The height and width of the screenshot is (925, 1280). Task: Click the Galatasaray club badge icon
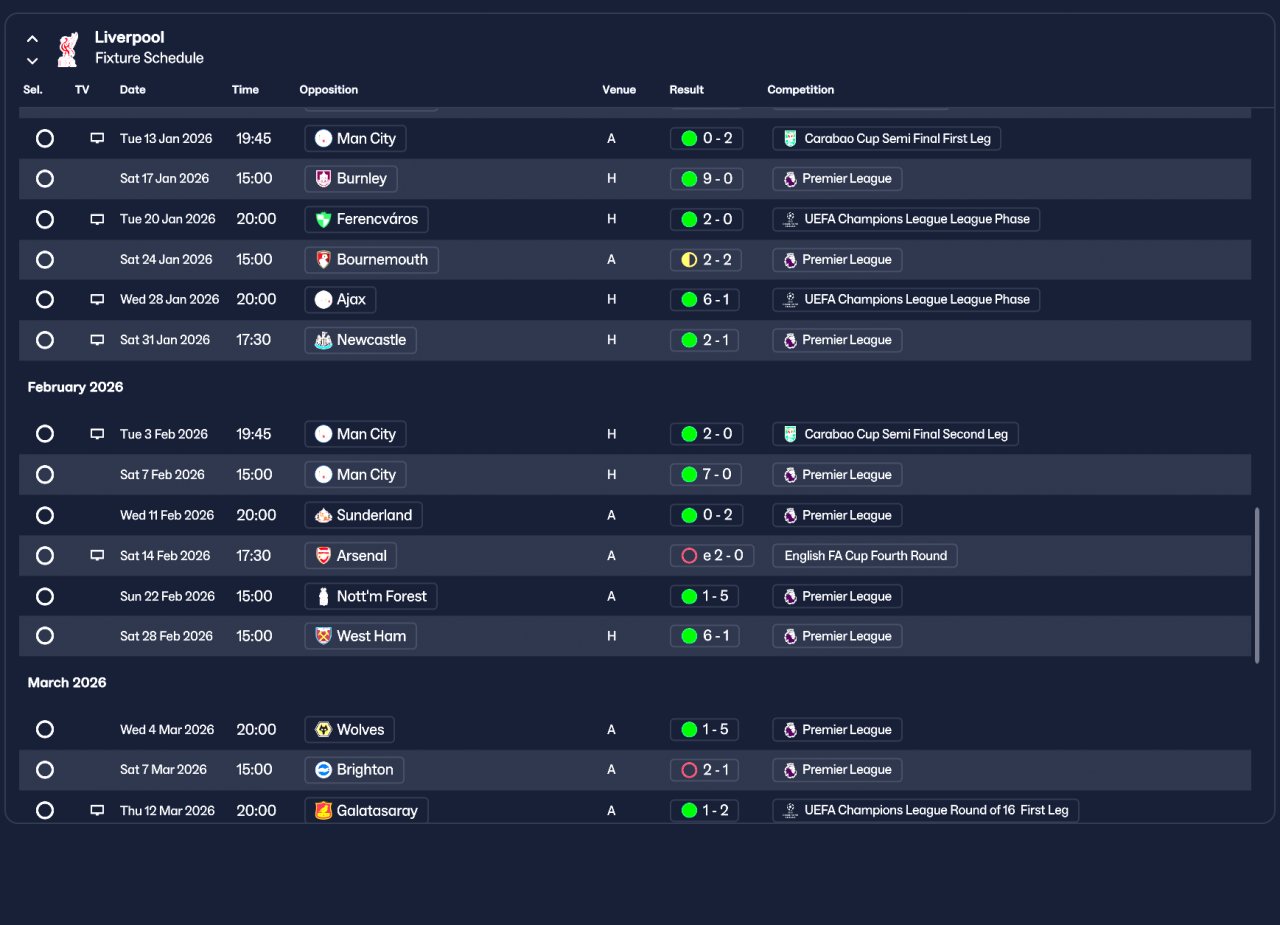click(x=323, y=810)
